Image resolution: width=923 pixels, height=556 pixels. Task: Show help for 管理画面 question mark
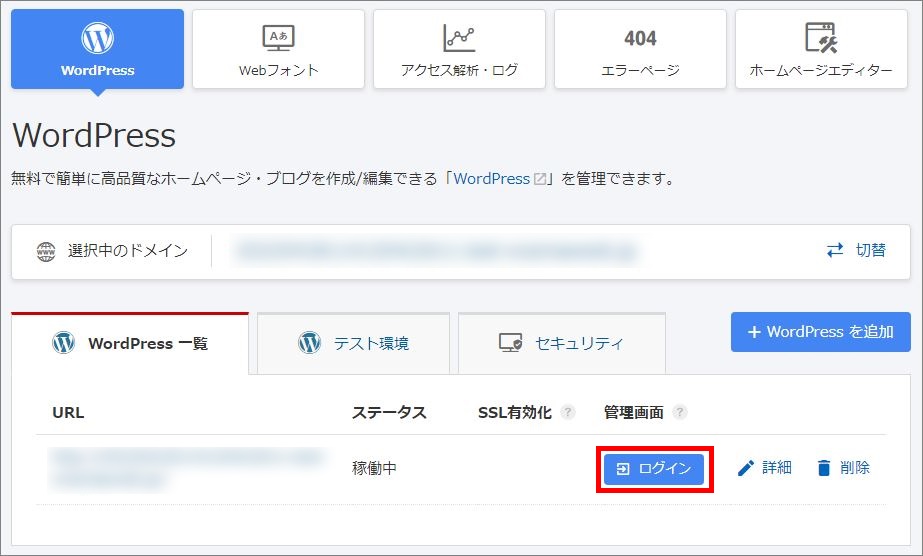pyautogui.click(x=679, y=412)
